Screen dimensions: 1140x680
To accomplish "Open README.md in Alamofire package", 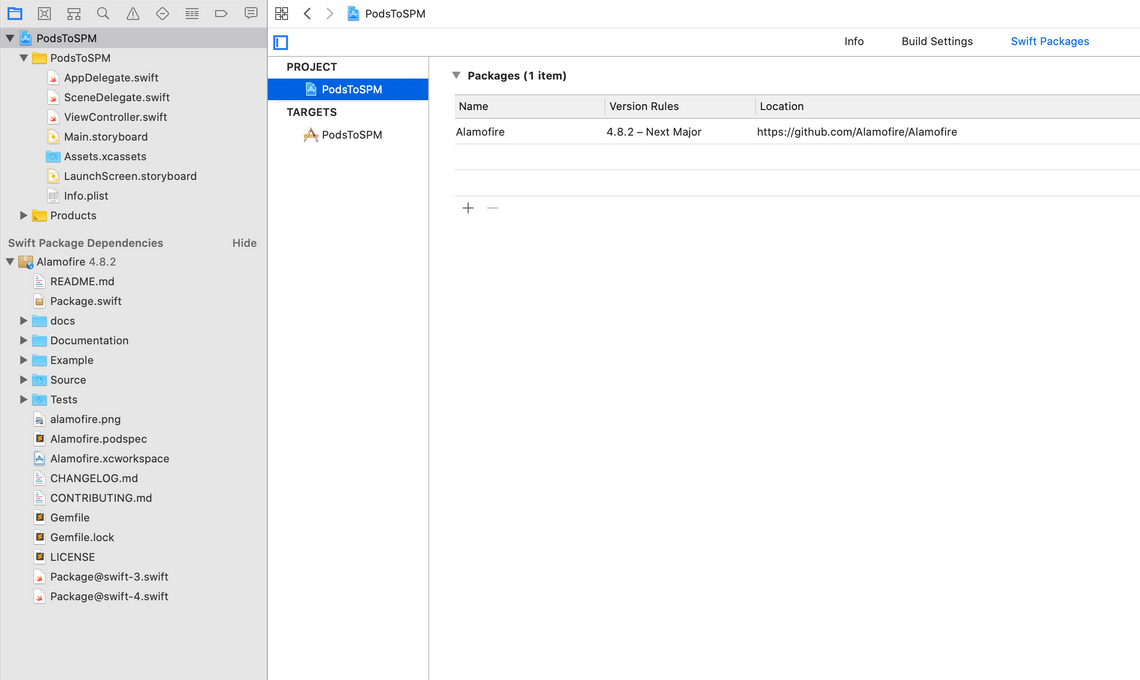I will point(81,281).
